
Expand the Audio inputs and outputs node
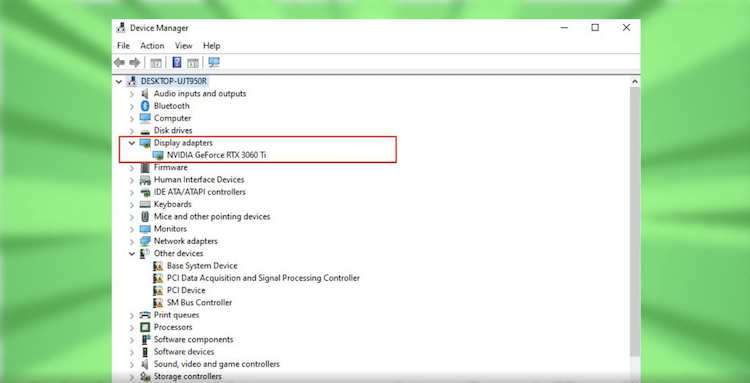coord(132,94)
